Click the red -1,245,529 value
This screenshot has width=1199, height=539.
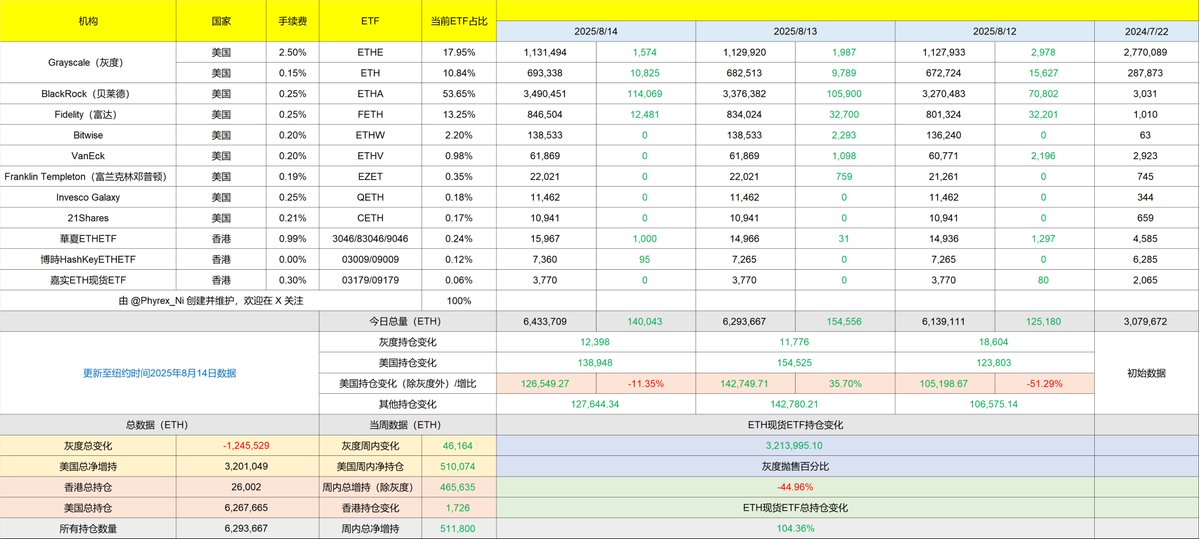pos(248,445)
